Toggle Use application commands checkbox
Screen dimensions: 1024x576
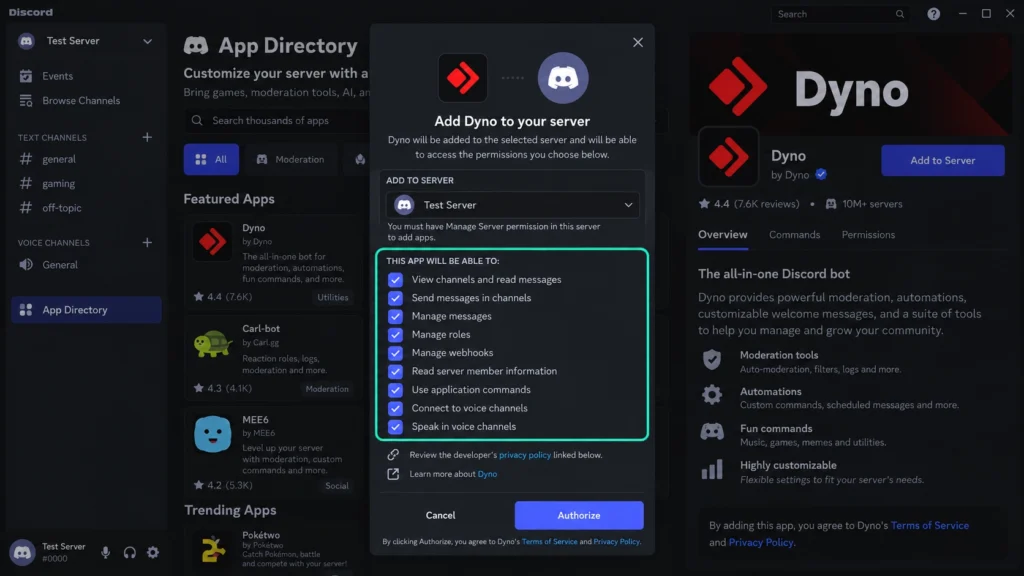click(395, 390)
